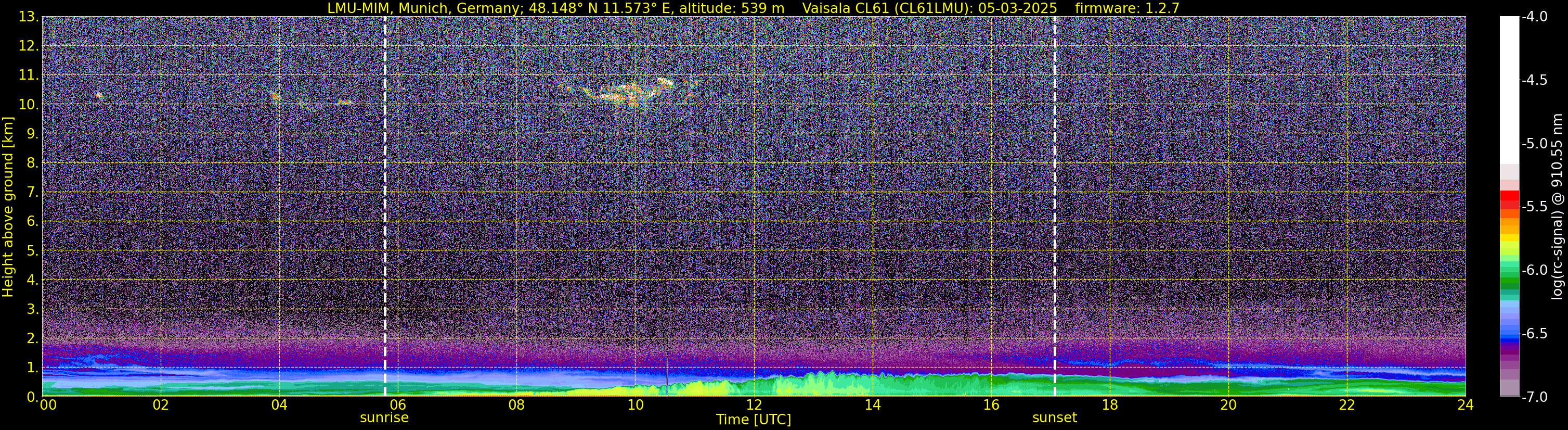This screenshot has width=1568, height=430.
Task: Click the "-5.0" colorbar tick label
Action: pos(1534,144)
